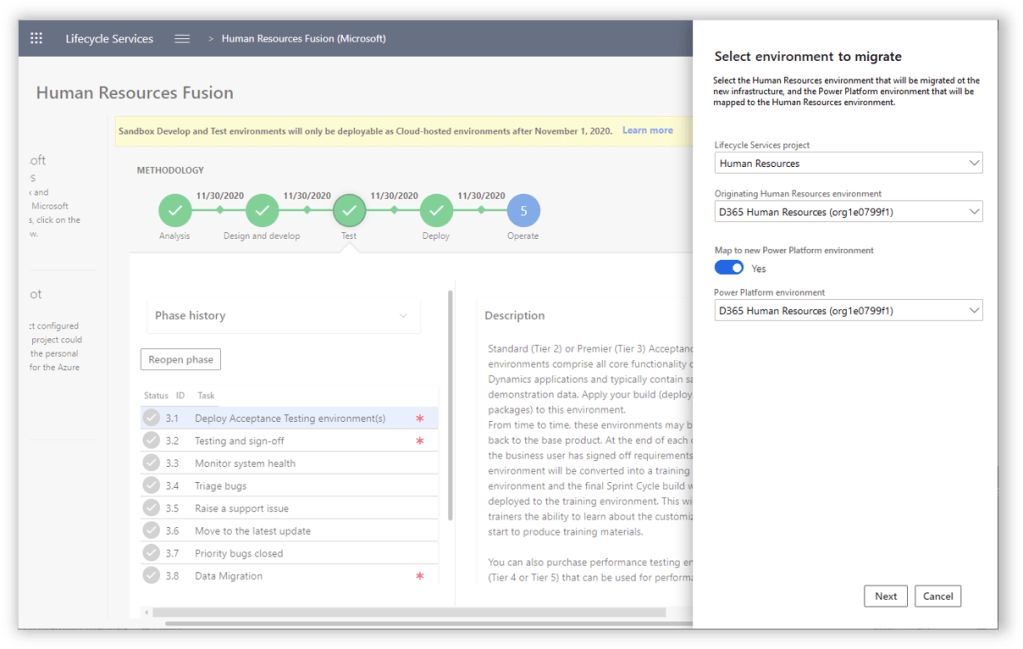
Task: Expand Originating Human Resources environment dropdown
Action: [x=848, y=212]
